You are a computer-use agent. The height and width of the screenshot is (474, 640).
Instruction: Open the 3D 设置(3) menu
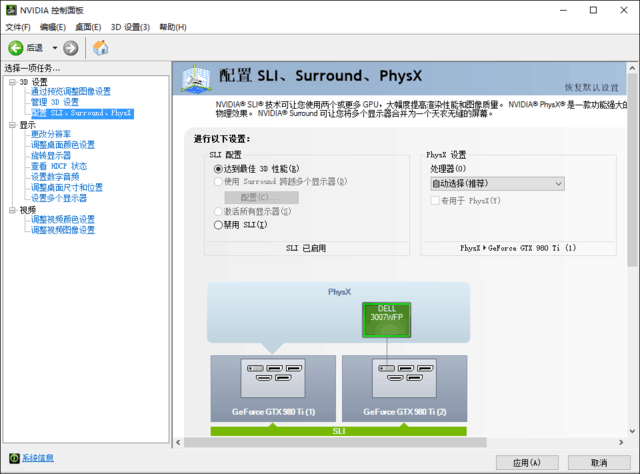tap(131, 27)
